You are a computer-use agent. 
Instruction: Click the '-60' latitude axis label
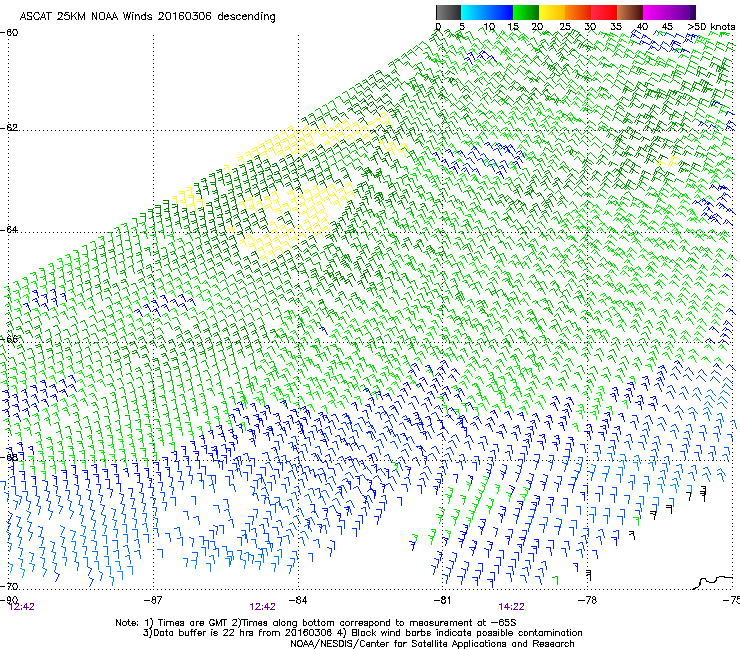9,33
